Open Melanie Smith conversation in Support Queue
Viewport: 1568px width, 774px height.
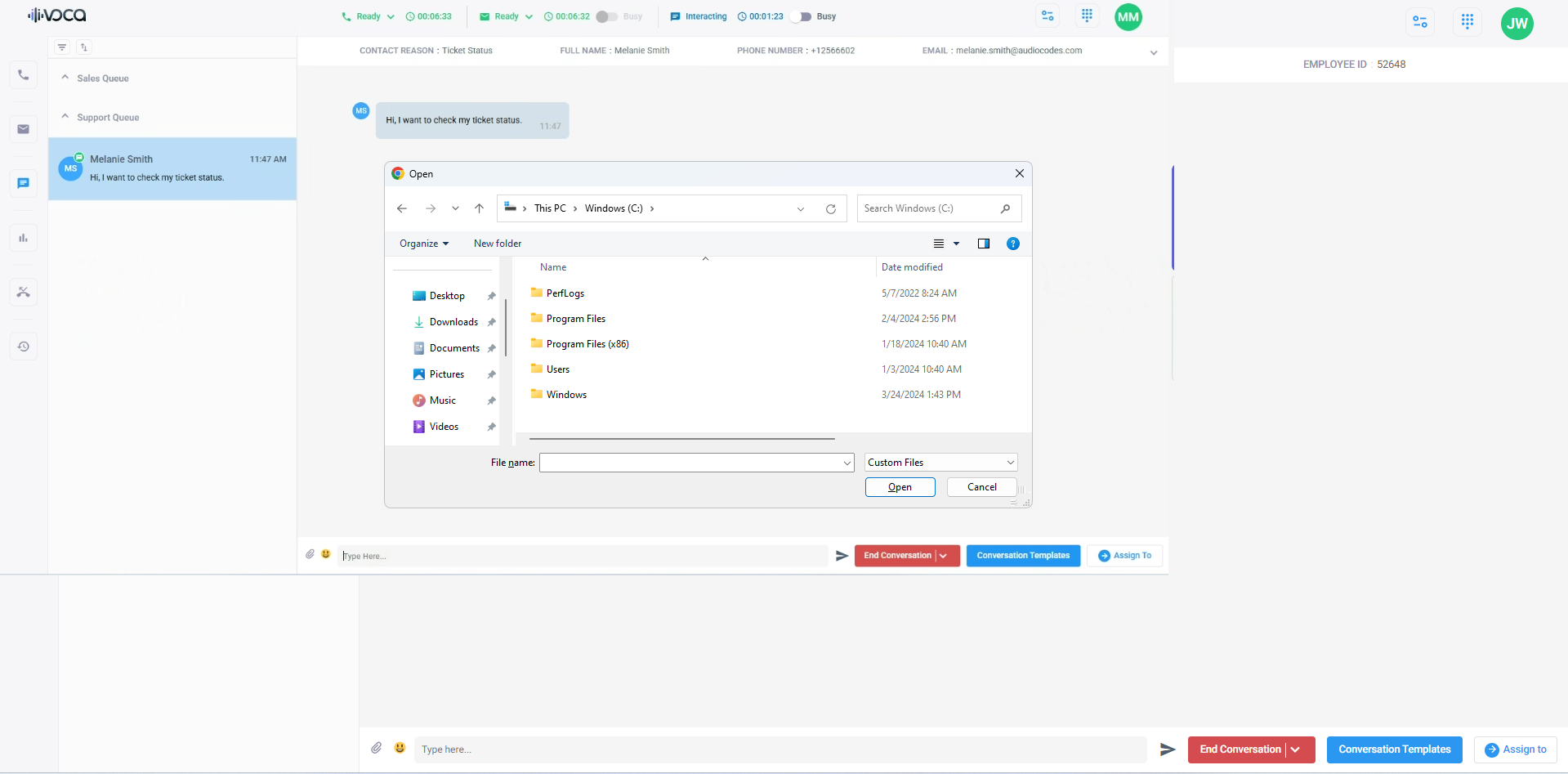(172, 168)
